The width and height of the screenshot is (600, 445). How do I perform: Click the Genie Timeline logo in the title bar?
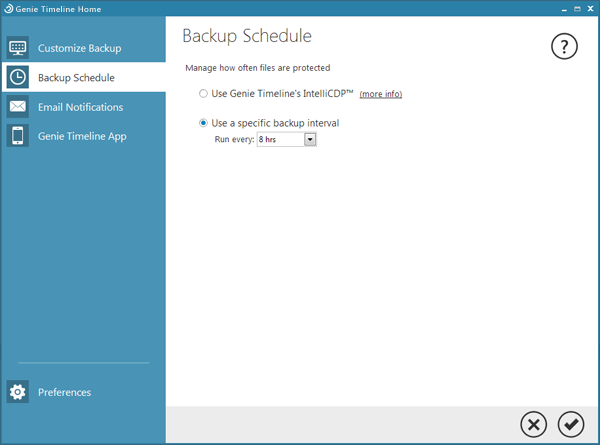(x=8, y=9)
